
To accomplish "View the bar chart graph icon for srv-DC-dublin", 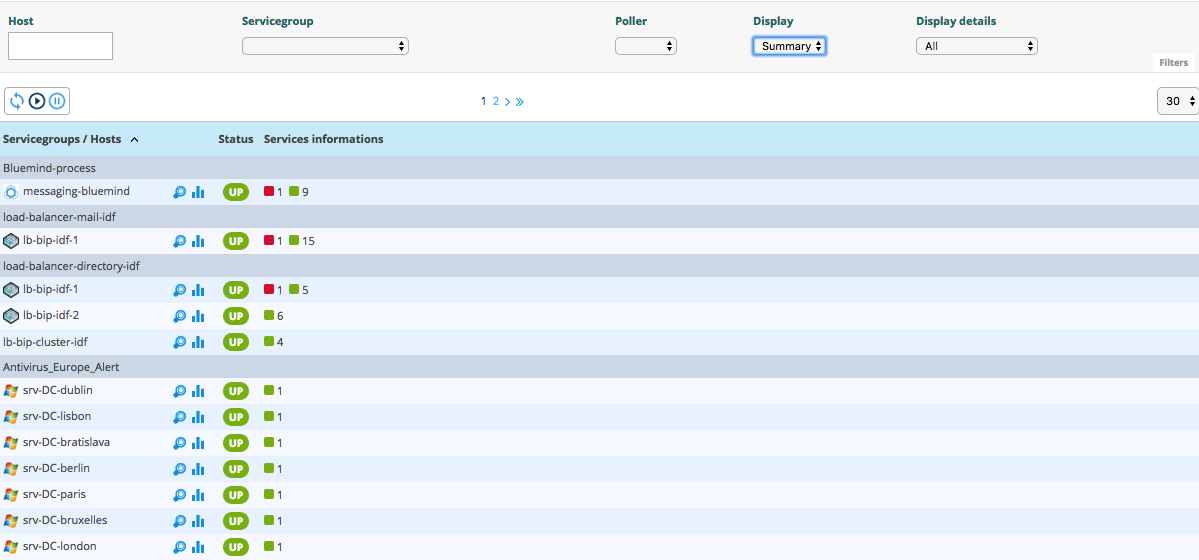I will (198, 391).
